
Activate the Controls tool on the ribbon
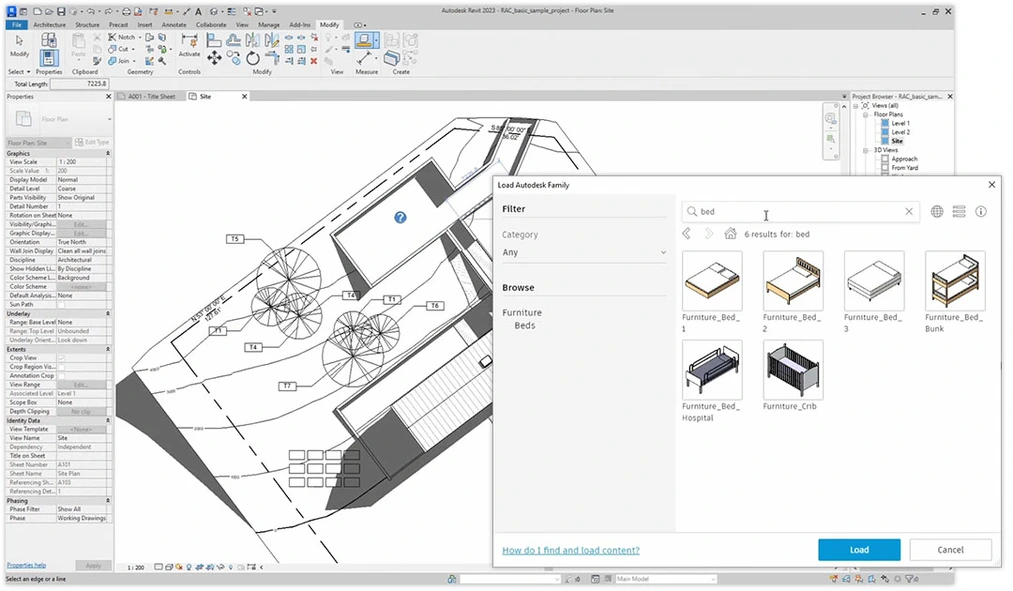click(189, 50)
